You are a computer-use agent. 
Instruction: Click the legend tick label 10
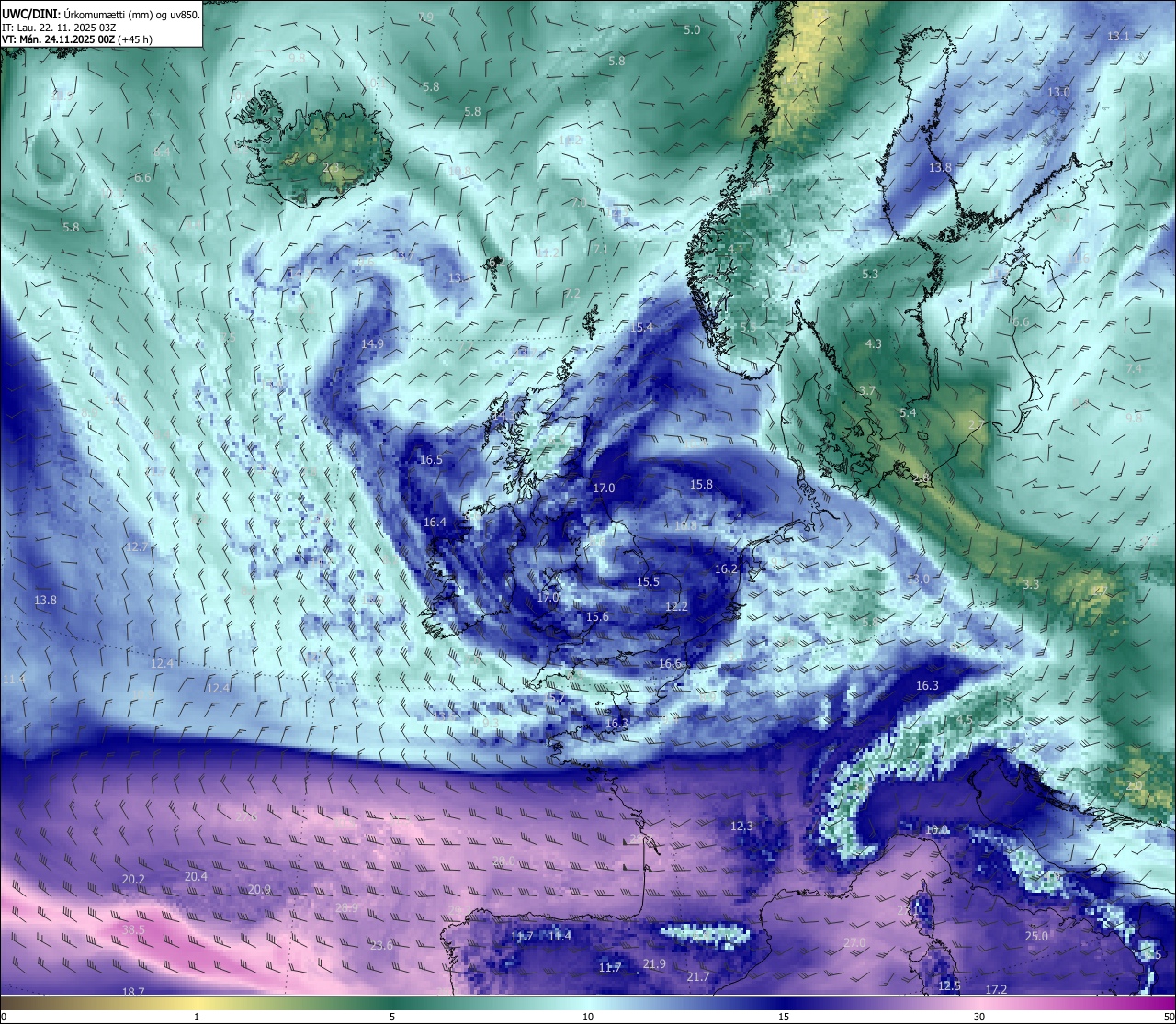(x=588, y=1017)
